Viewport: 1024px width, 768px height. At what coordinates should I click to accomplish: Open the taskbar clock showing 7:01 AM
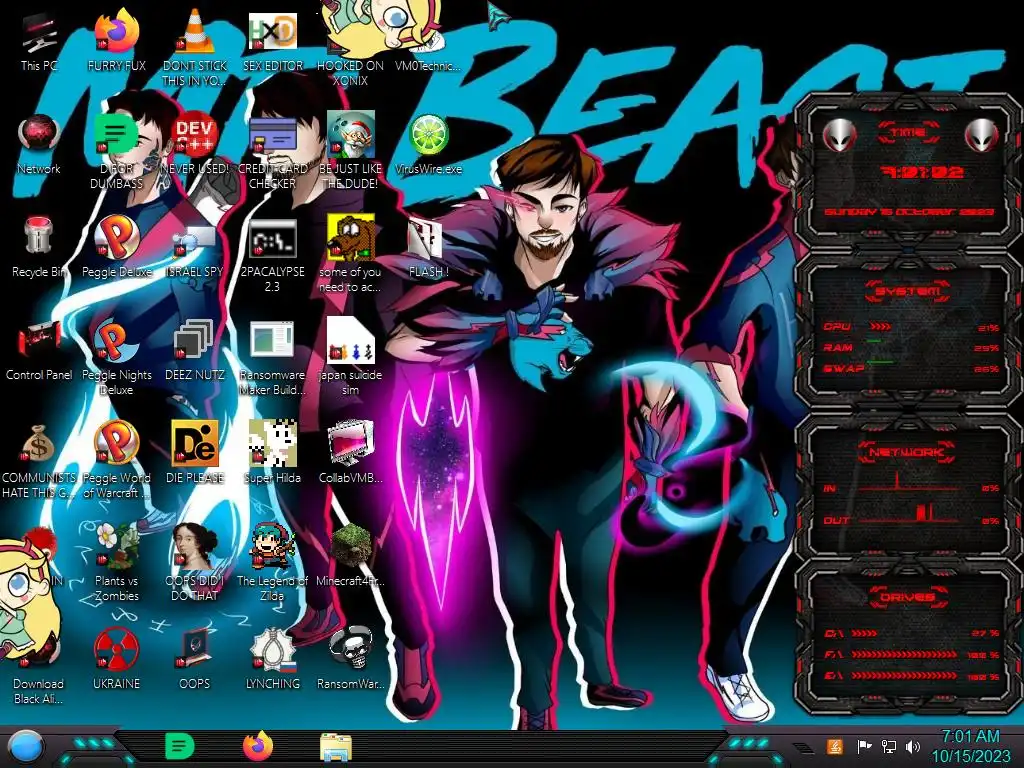pos(970,746)
